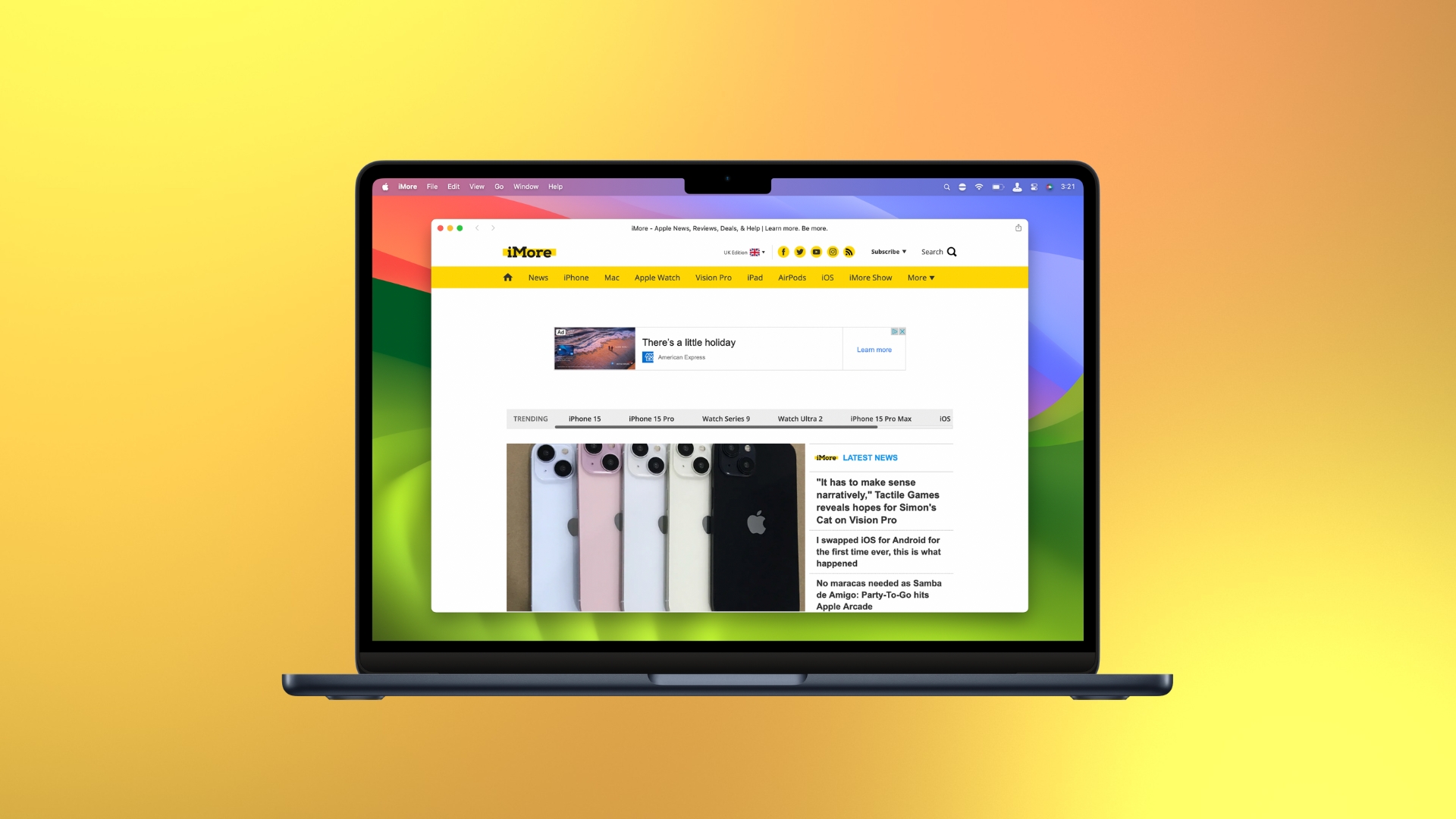
Task: Click the Facebook social icon
Action: click(783, 252)
